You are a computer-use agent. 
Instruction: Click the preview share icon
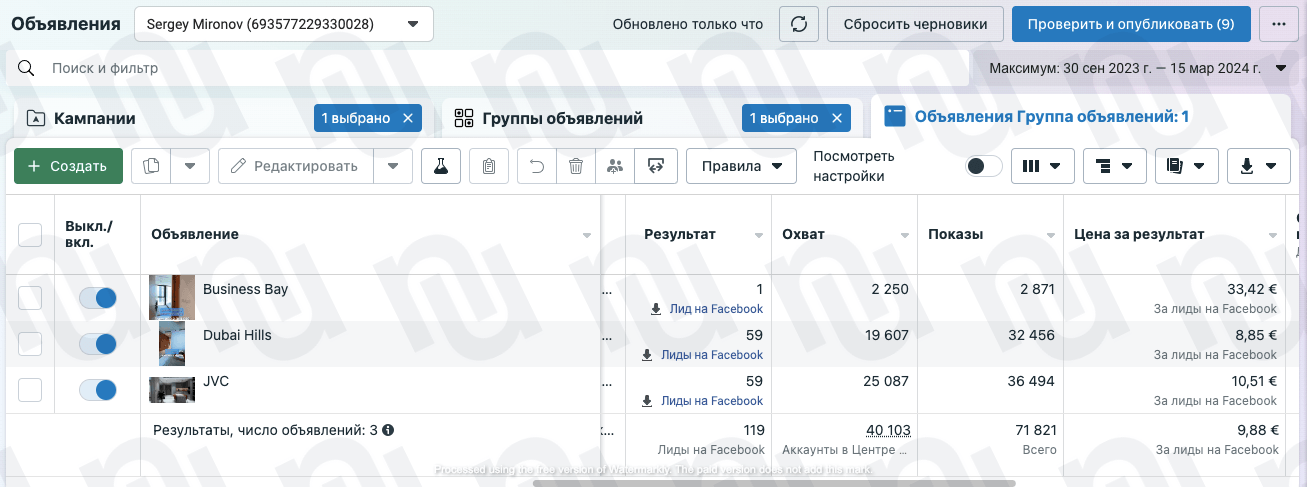click(x=656, y=166)
